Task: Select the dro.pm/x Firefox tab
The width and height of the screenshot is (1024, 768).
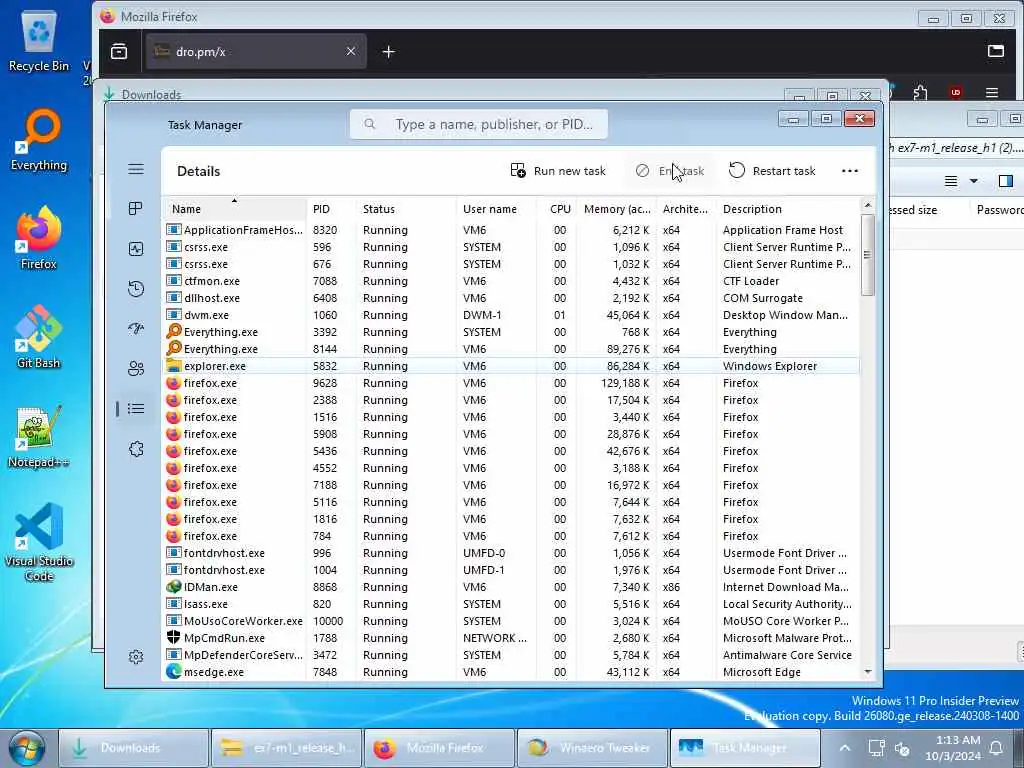Action: 255,52
